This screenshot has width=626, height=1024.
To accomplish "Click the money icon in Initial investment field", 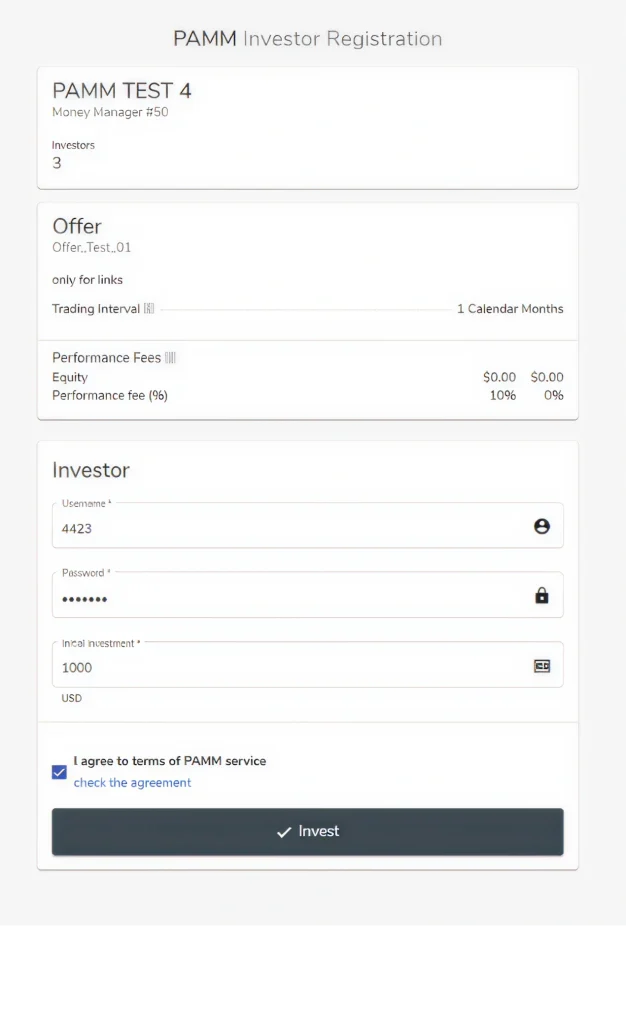I will tap(542, 665).
